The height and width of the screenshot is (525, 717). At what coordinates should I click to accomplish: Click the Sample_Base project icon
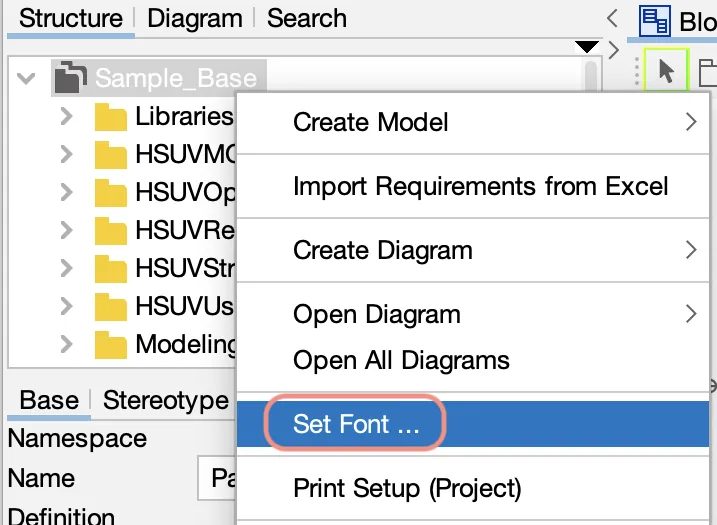point(70,77)
